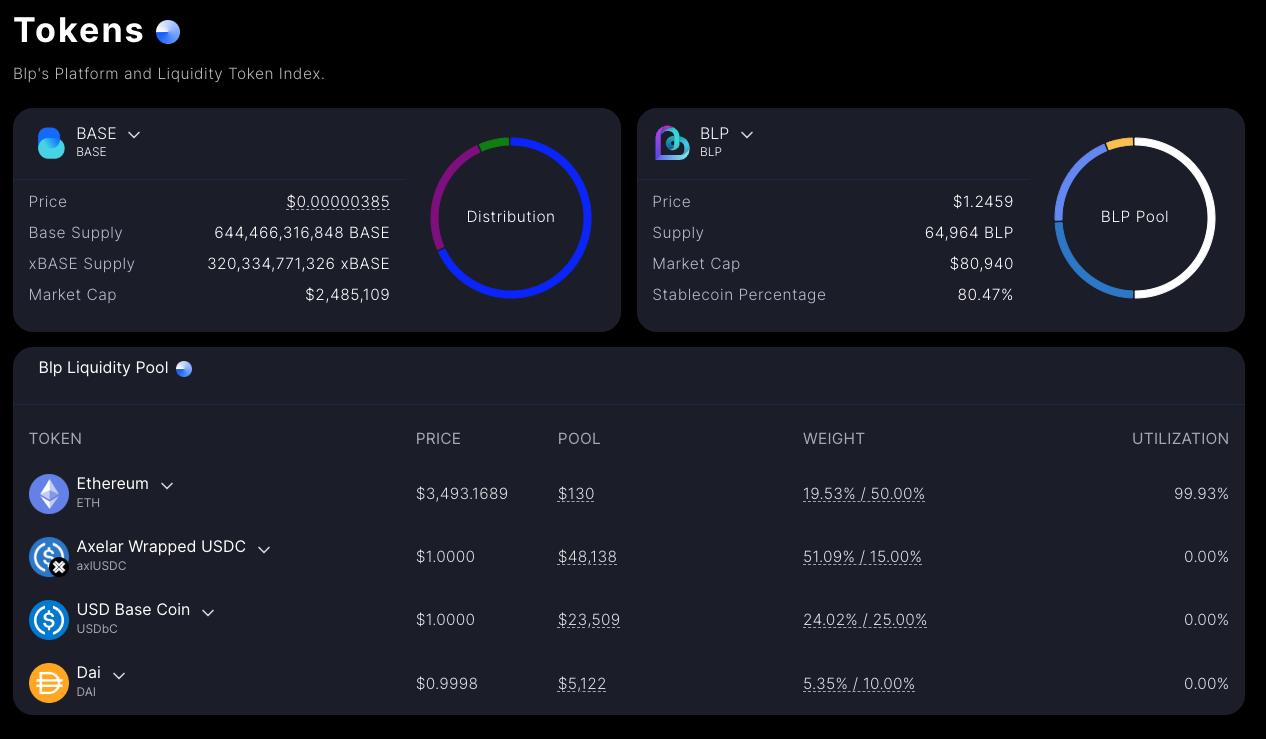
Task: Click the yellow segment of BLP Pool ring
Action: 1120,143
